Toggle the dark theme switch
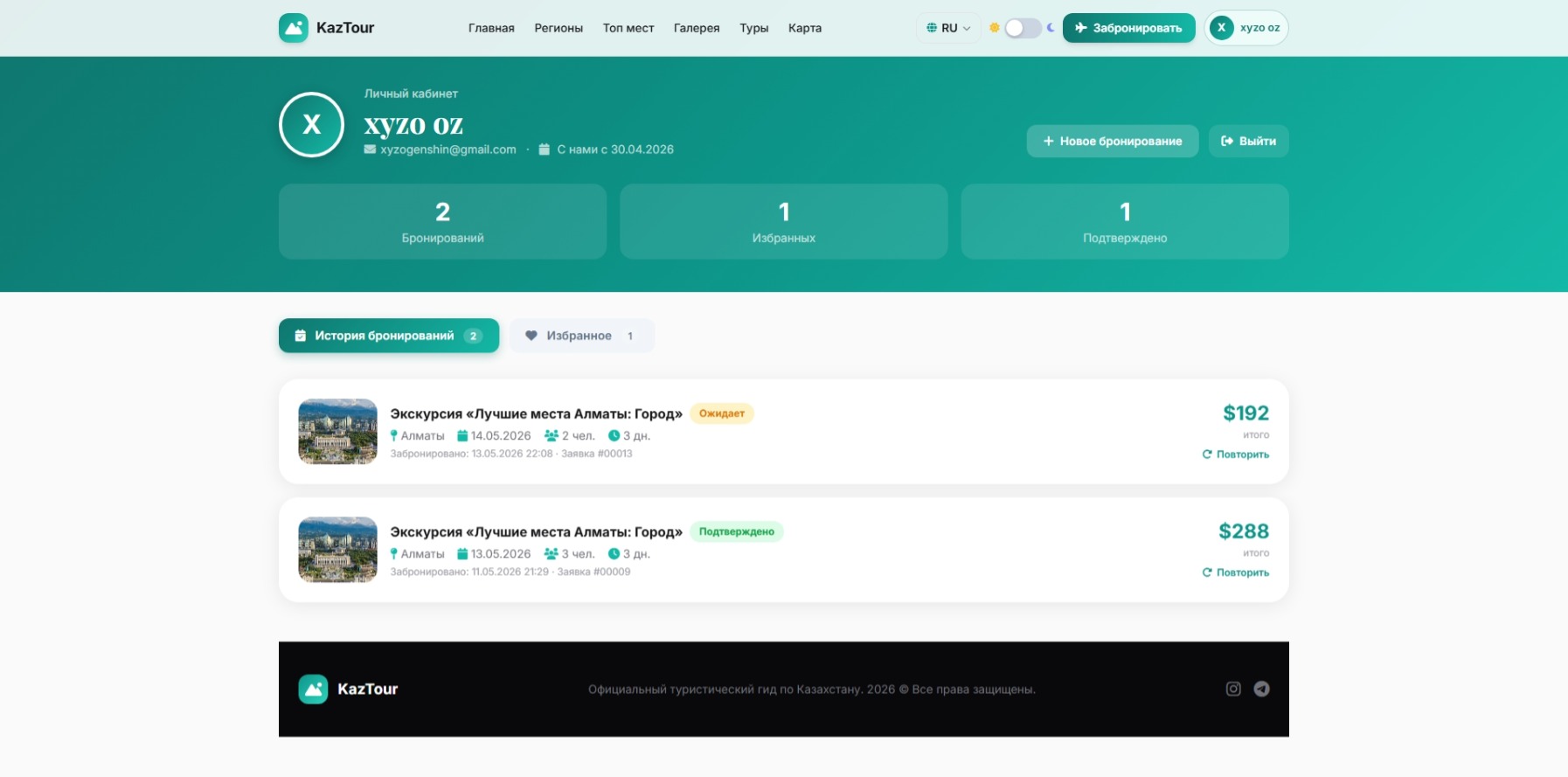Viewport: 1568px width, 777px height. tap(1023, 28)
